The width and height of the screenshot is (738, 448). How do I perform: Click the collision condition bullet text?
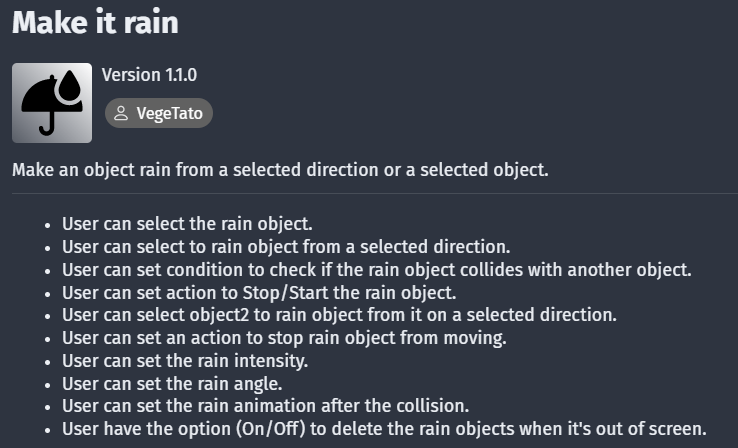coord(377,270)
